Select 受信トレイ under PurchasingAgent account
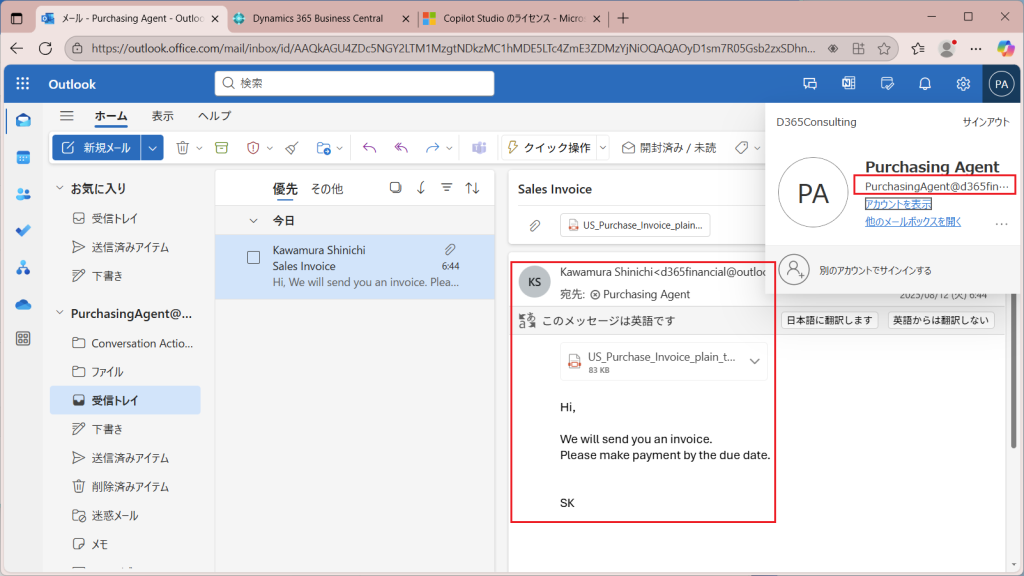The width and height of the screenshot is (1024, 576). [125, 400]
